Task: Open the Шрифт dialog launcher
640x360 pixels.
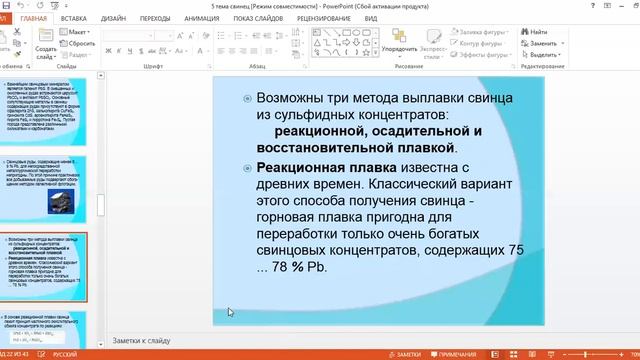Action: pyautogui.click(x=209, y=66)
